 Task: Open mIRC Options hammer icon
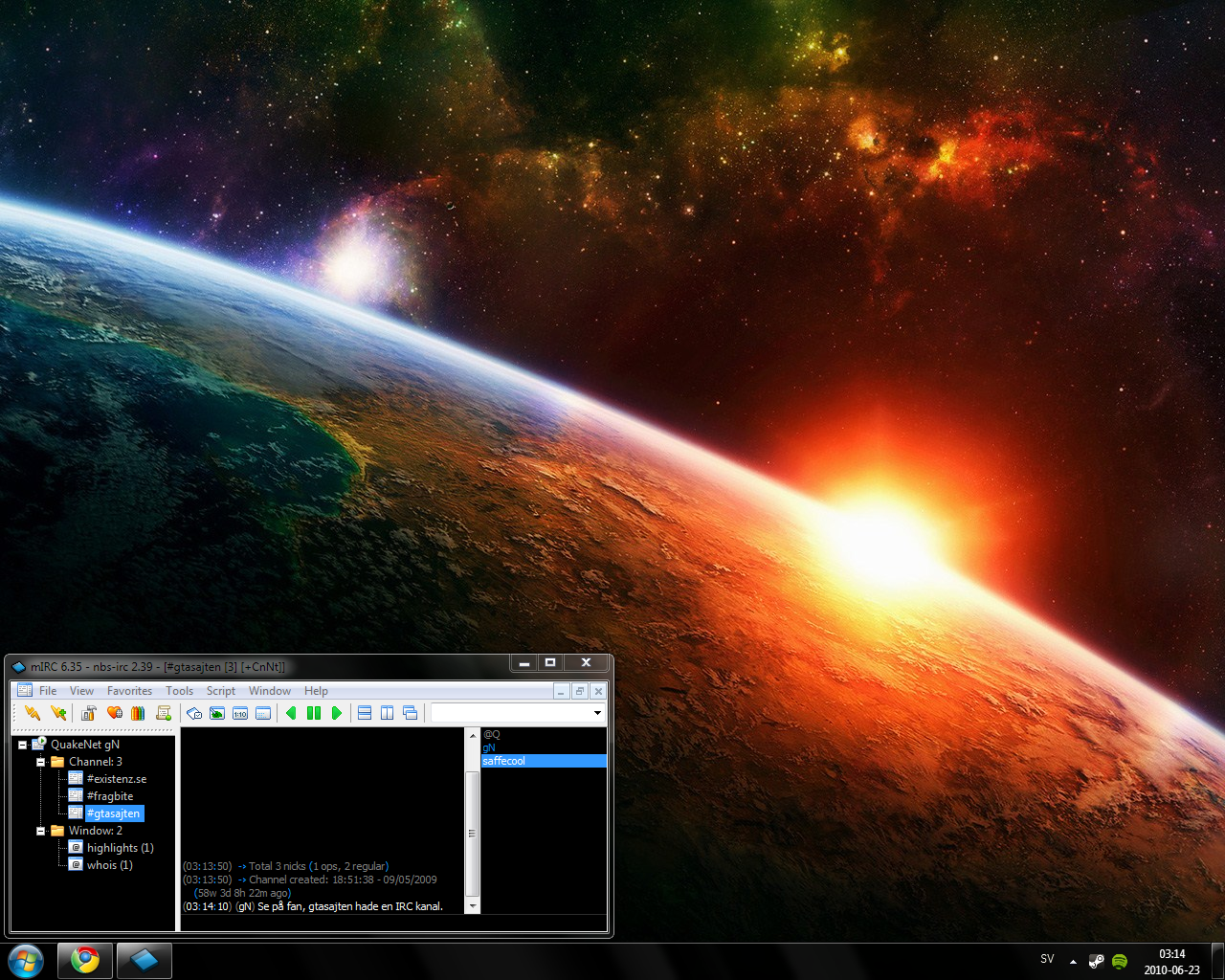coord(89,713)
